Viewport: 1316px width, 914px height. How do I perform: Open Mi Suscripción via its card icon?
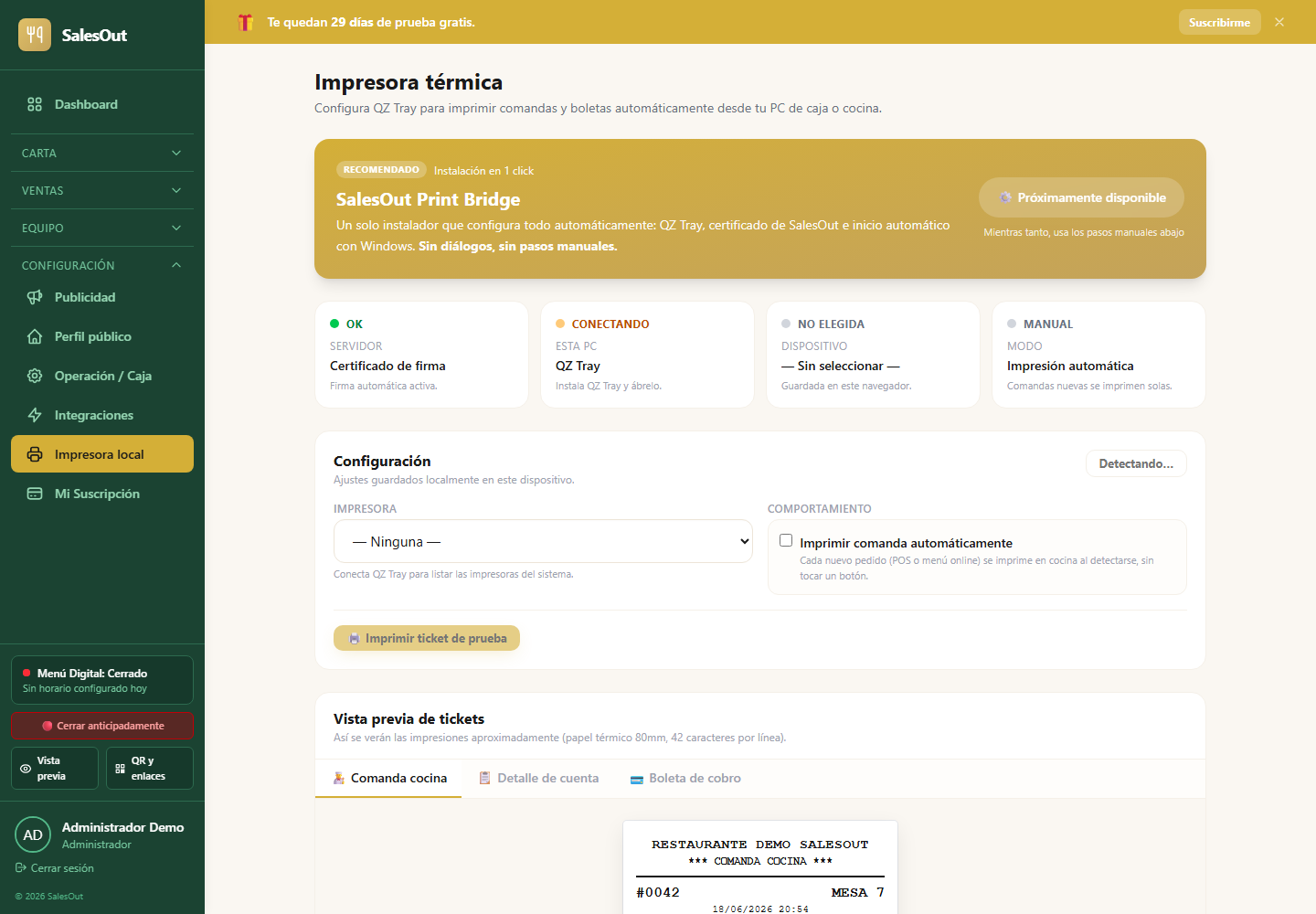(35, 494)
